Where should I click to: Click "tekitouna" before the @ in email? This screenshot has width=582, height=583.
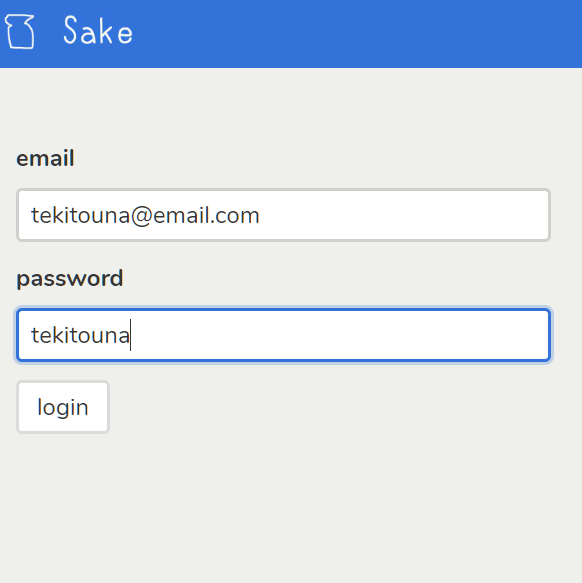80,216
